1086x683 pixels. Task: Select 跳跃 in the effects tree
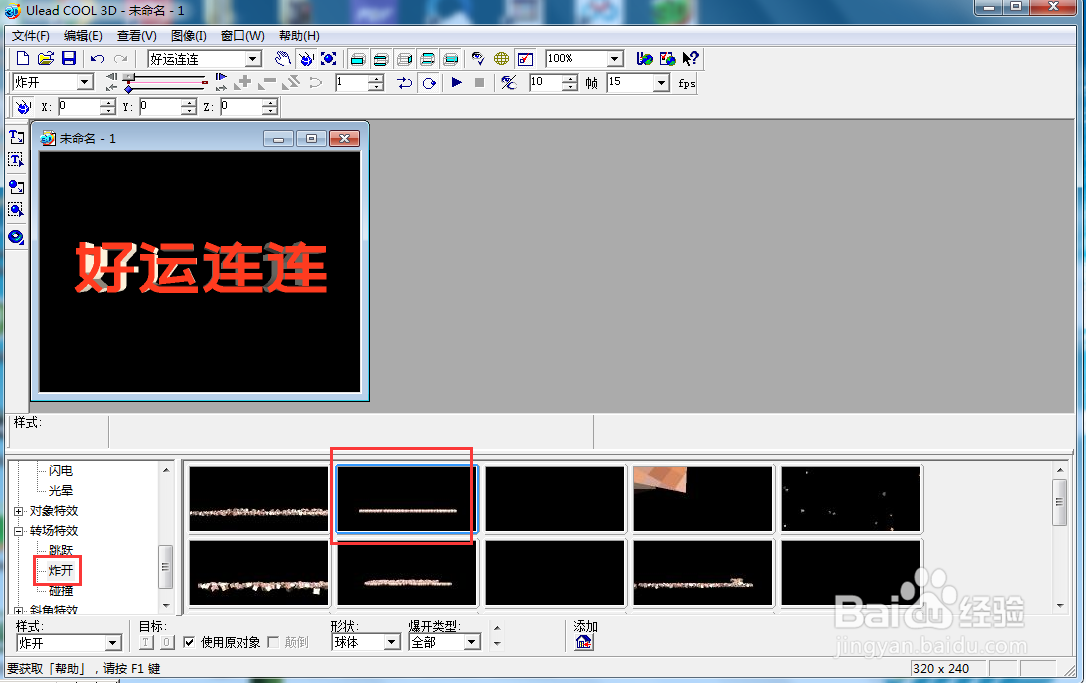coord(61,551)
